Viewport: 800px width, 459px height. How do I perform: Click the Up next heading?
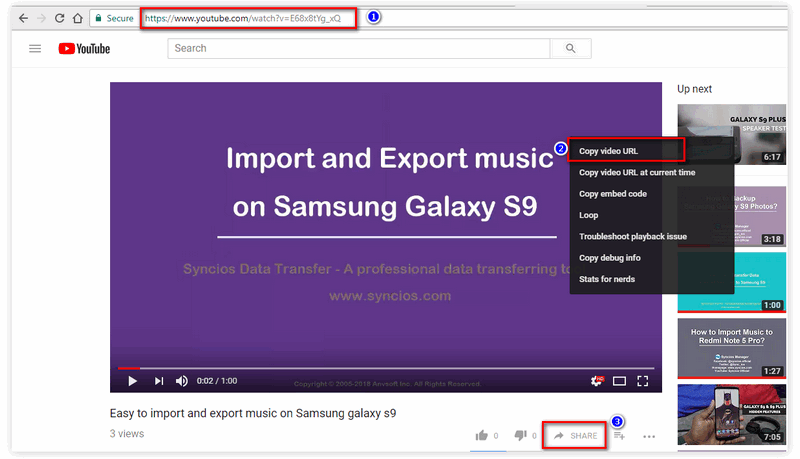coord(694,89)
